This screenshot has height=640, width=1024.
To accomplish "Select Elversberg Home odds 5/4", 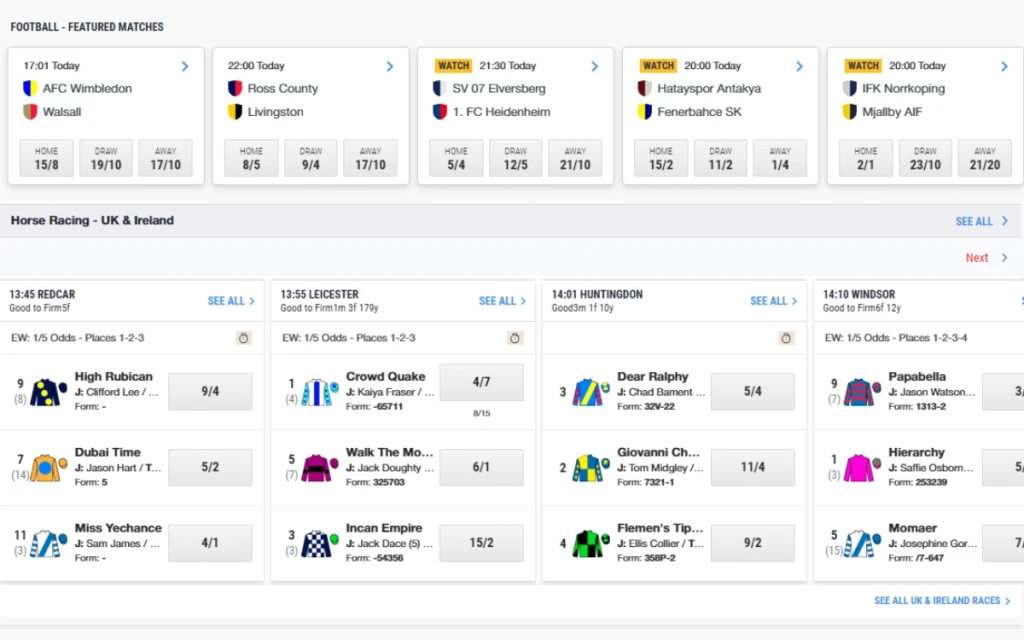I will click(x=456, y=158).
